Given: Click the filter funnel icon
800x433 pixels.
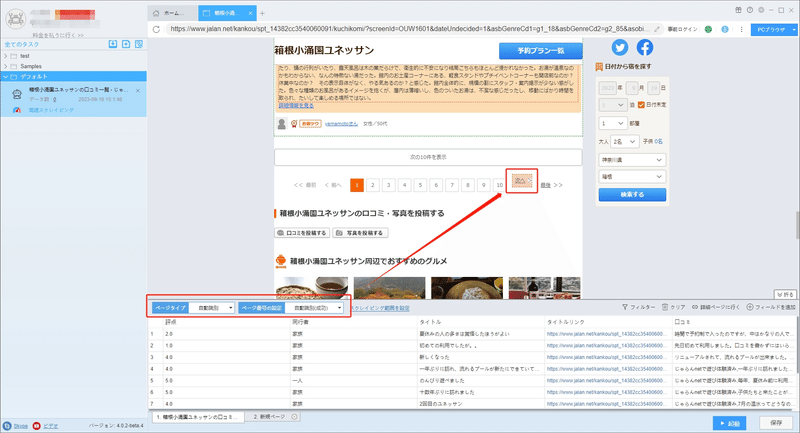Looking at the screenshot, I should tap(624, 307).
